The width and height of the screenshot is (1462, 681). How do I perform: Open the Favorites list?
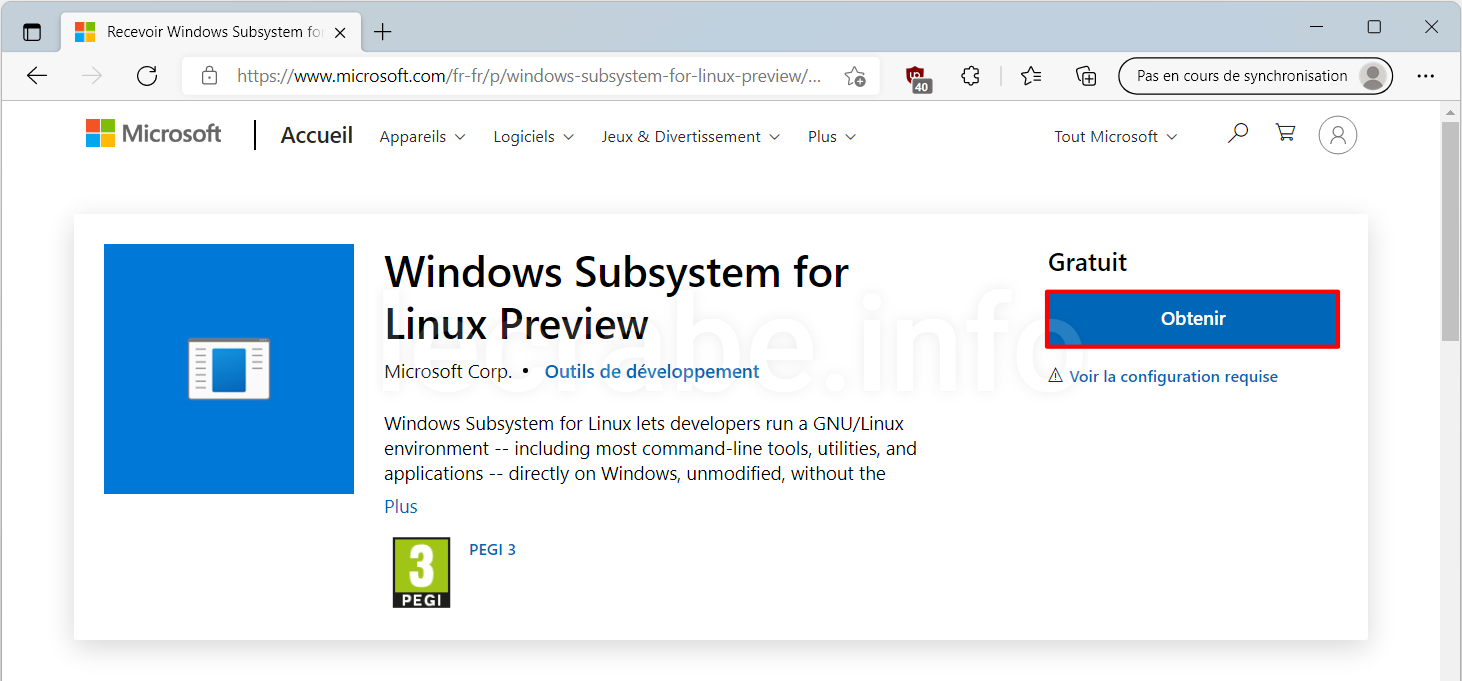(1031, 76)
